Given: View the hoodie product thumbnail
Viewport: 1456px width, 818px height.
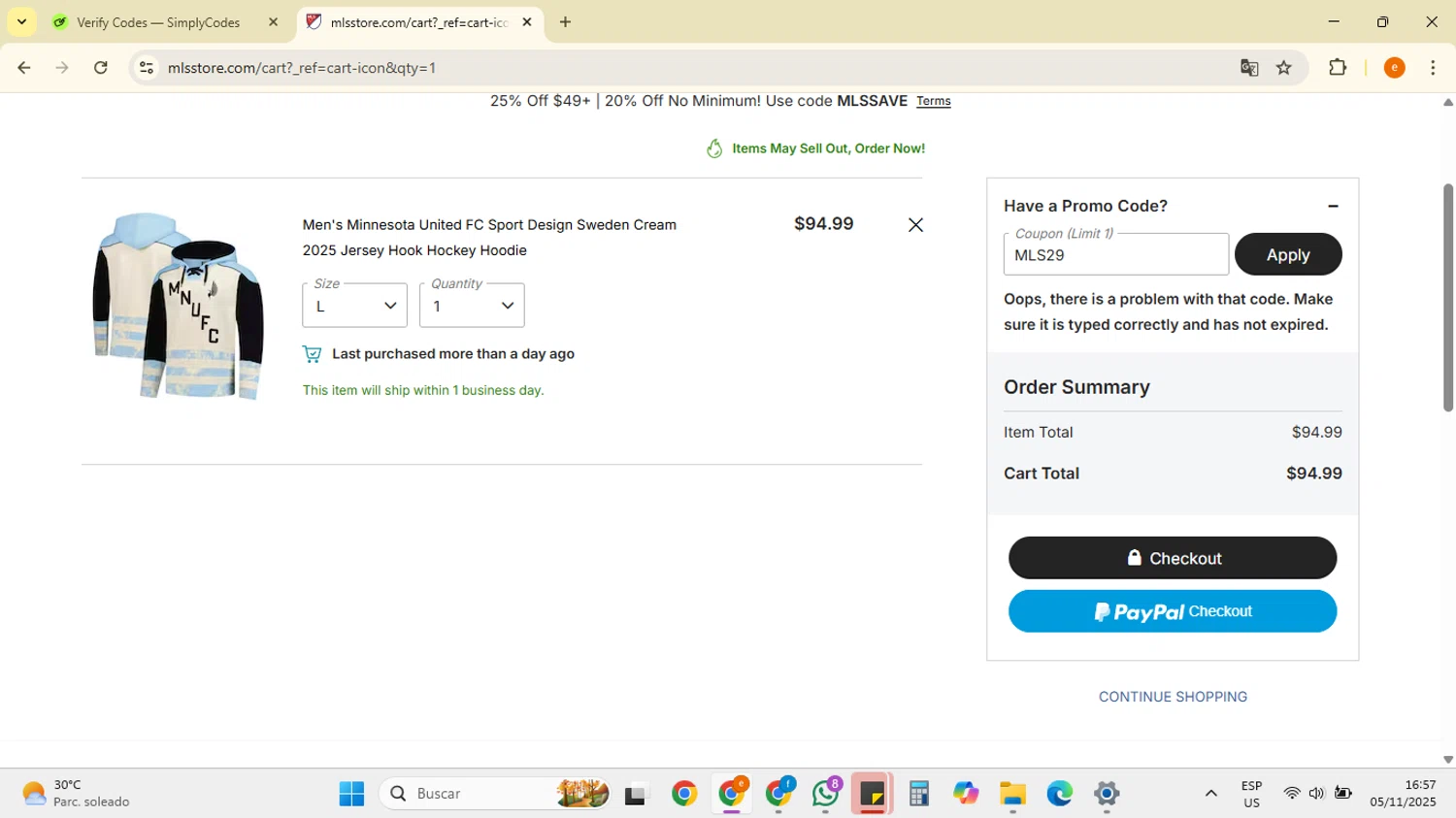Looking at the screenshot, I should 179,306.
